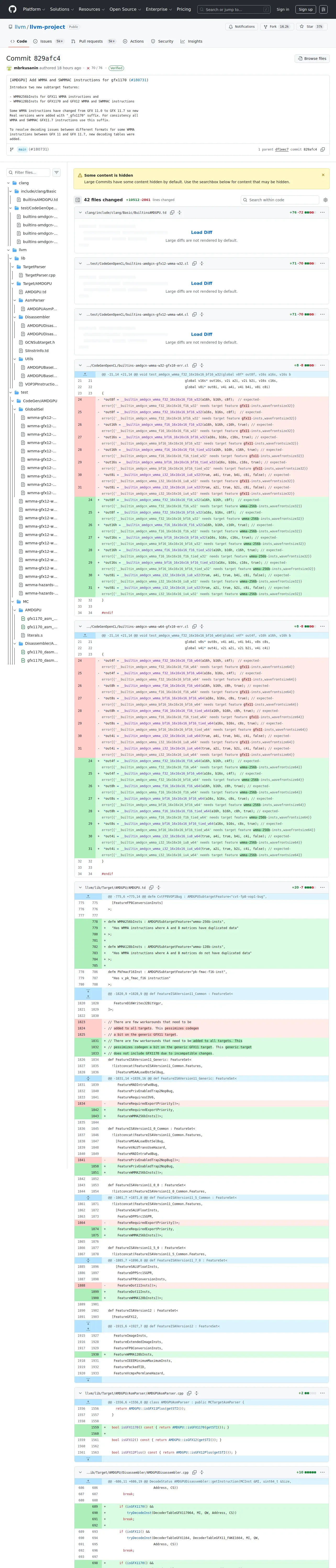Viewport: 336px width, 1568px height.
Task: Open the main branch label link
Action: coord(22,149)
